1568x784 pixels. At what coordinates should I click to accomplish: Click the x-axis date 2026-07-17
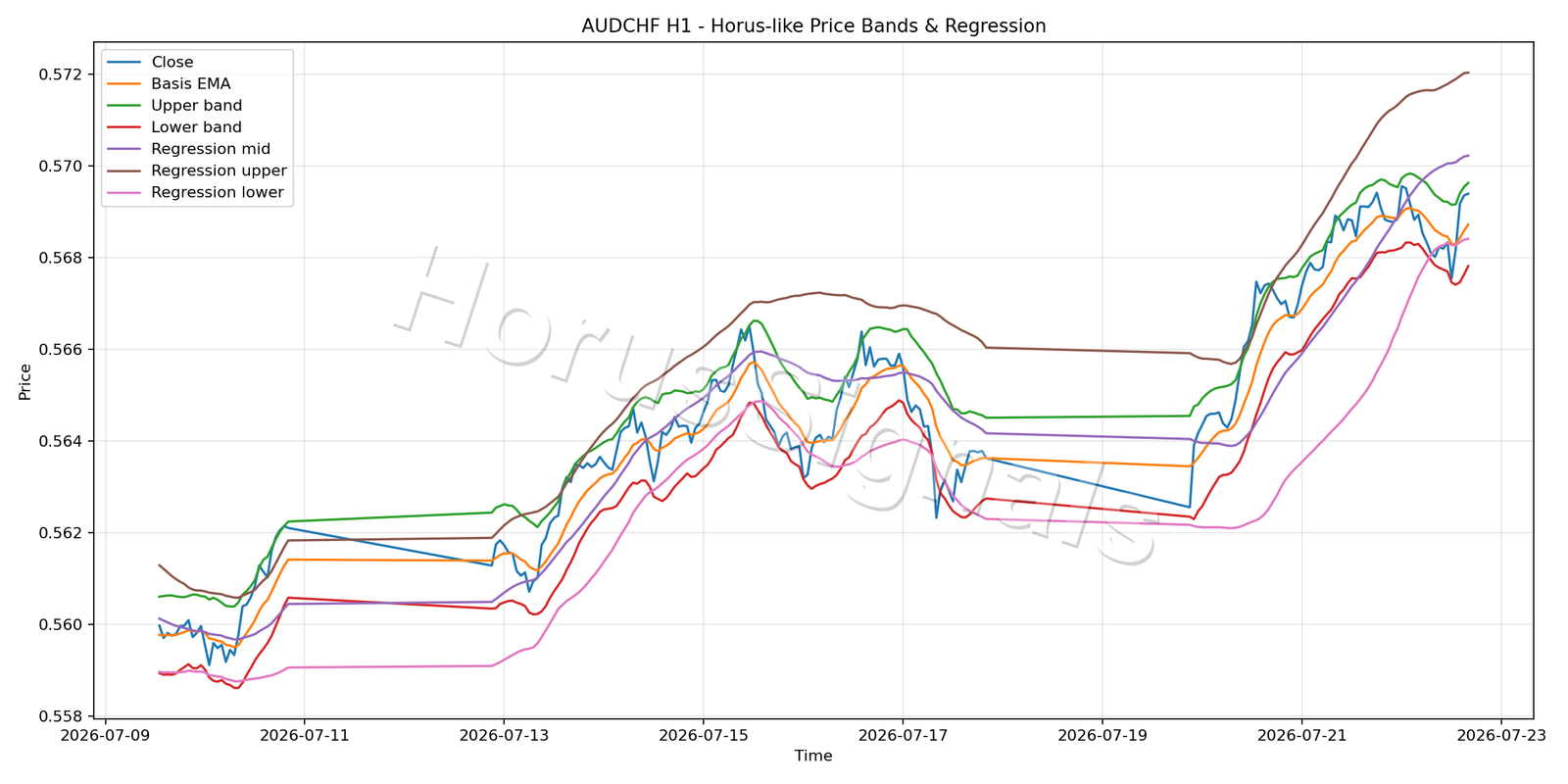tap(903, 734)
